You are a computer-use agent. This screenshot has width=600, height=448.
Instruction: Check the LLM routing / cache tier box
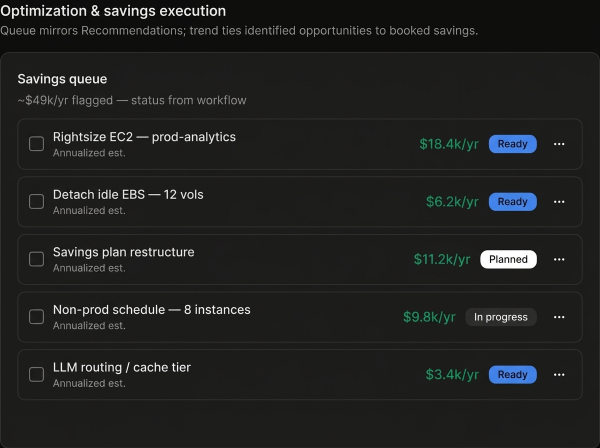tap(36, 375)
